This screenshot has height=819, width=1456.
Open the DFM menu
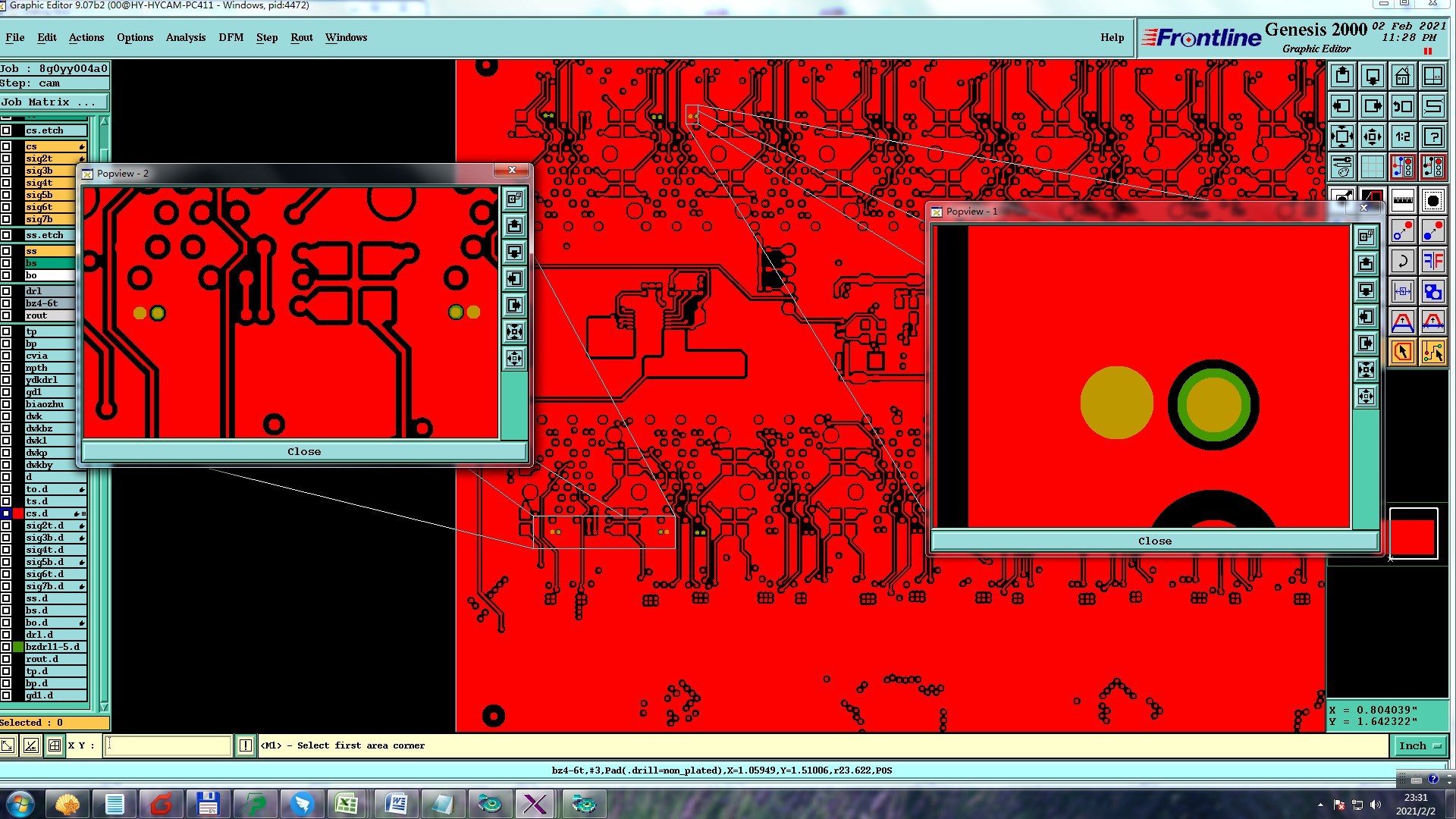(x=231, y=37)
